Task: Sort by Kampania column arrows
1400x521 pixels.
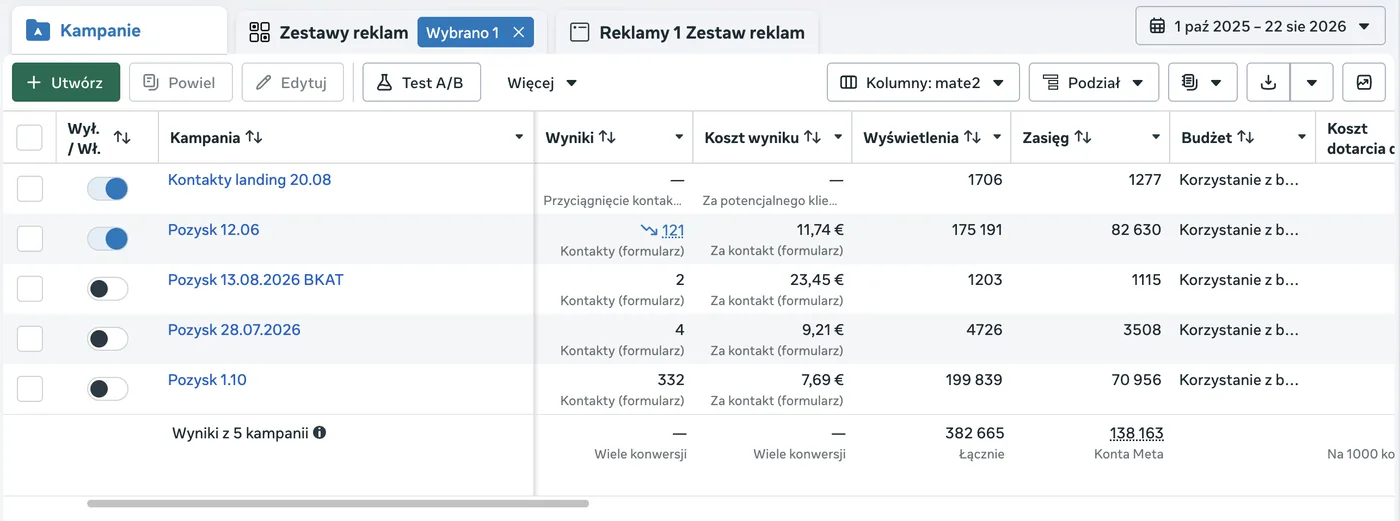Action: [254, 137]
